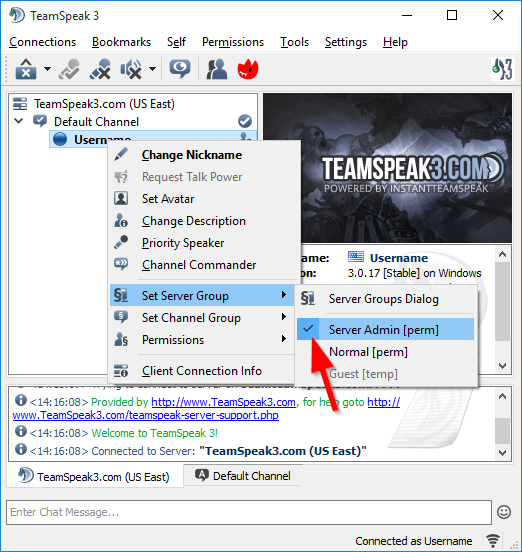
Task: Click the Permissions person icon in context menu
Action: [121, 339]
